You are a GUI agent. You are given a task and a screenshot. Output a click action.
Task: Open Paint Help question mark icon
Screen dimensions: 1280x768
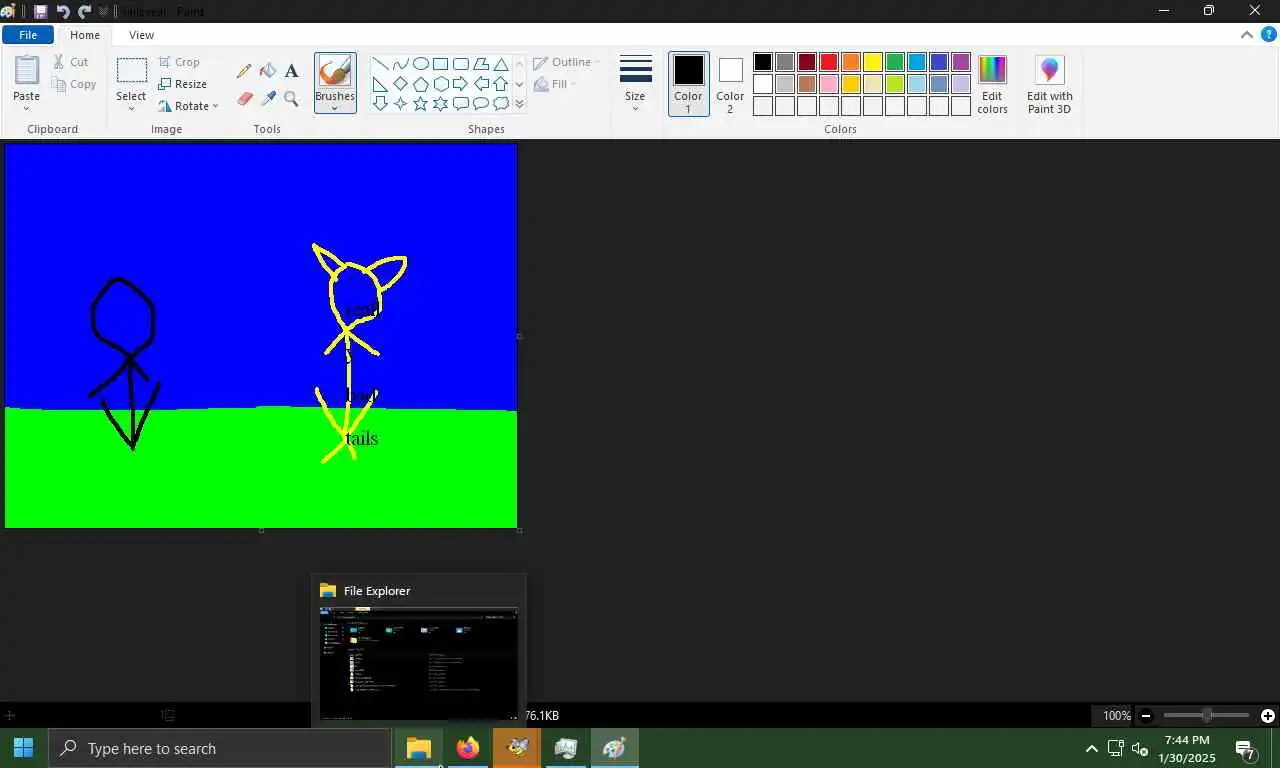[1268, 34]
